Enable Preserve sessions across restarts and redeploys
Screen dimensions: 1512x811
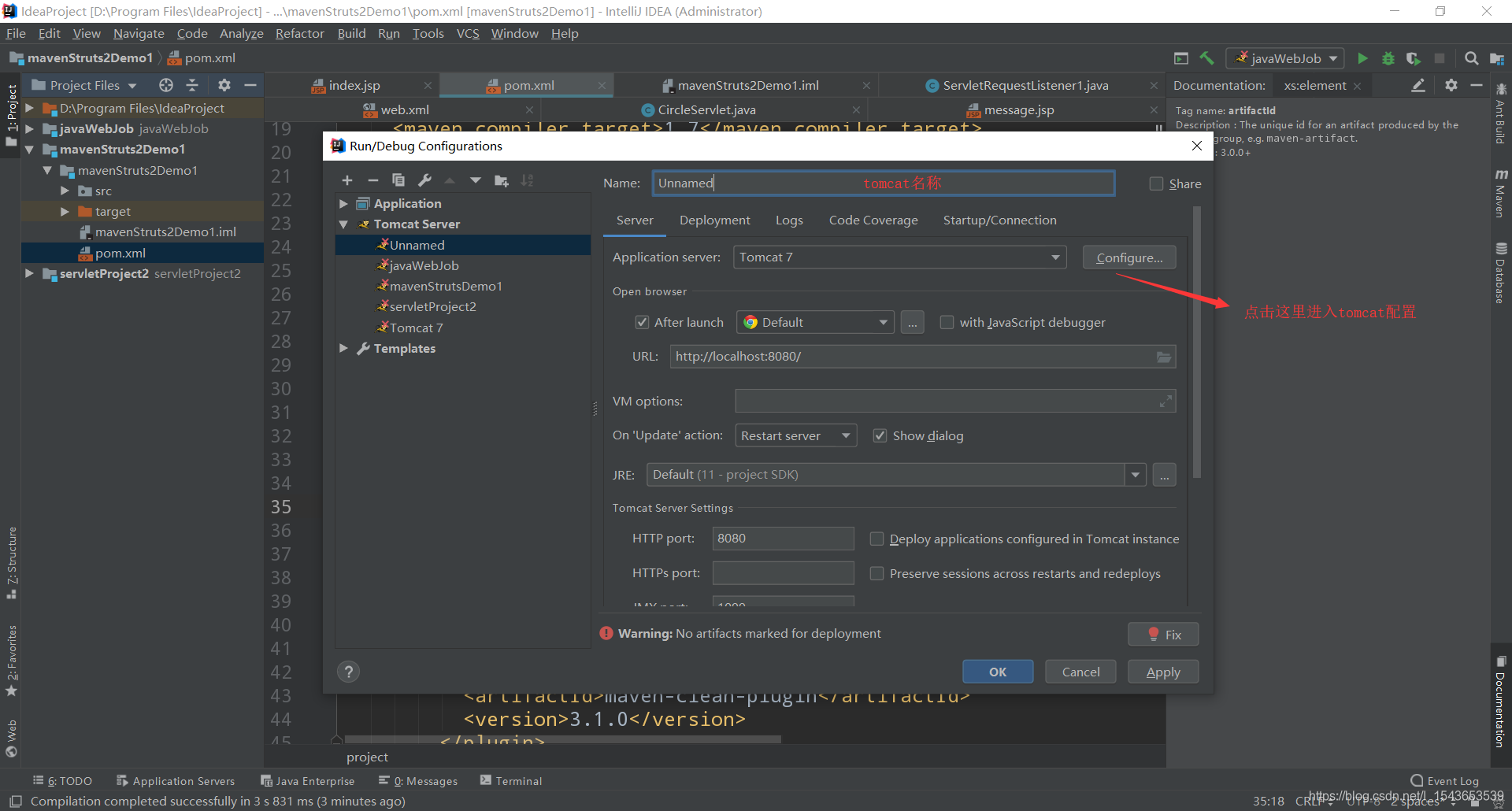click(x=876, y=573)
